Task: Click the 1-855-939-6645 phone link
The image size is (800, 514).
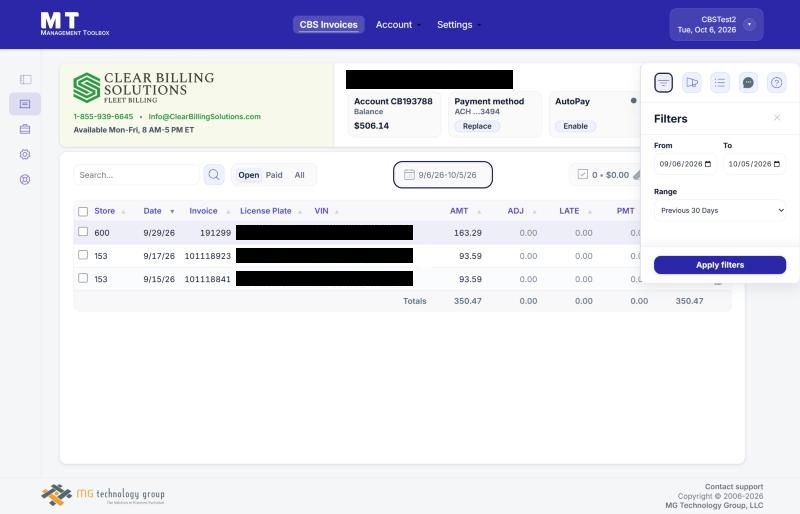Action: coord(103,116)
